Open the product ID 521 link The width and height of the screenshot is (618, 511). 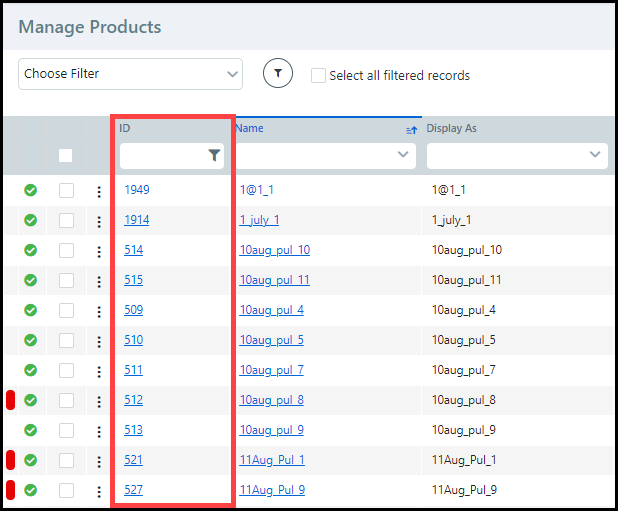(134, 460)
